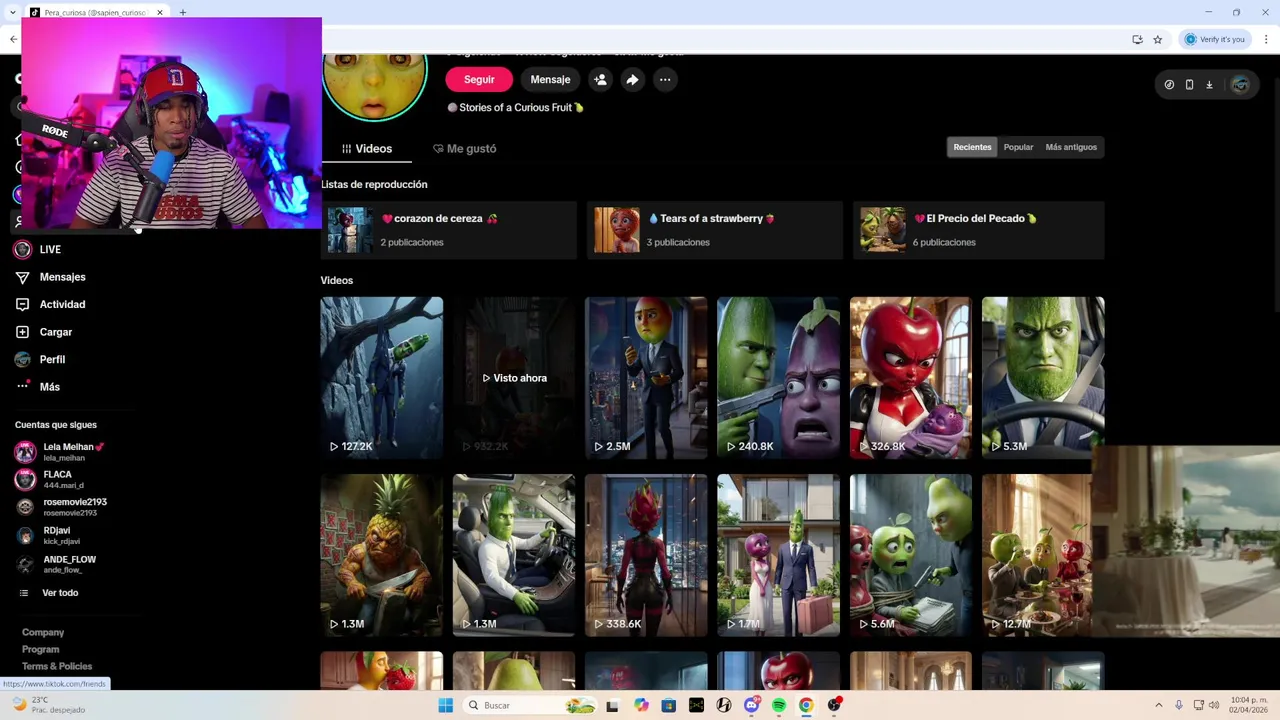Image resolution: width=1280 pixels, height=720 pixels.
Task: Open the video with 12.7M views
Action: coord(1037,555)
